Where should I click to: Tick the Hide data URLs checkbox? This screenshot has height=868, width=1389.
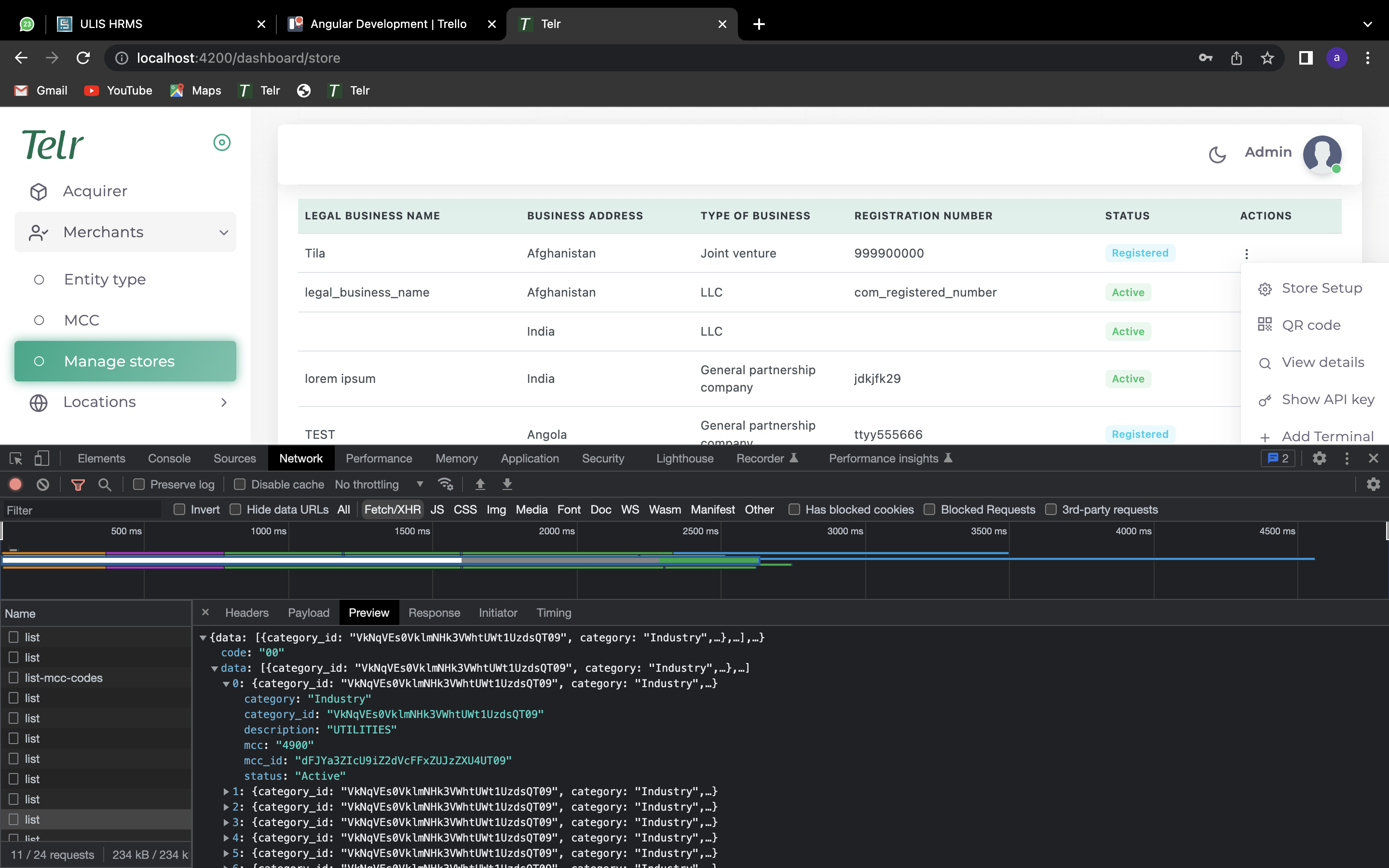pyautogui.click(x=235, y=509)
